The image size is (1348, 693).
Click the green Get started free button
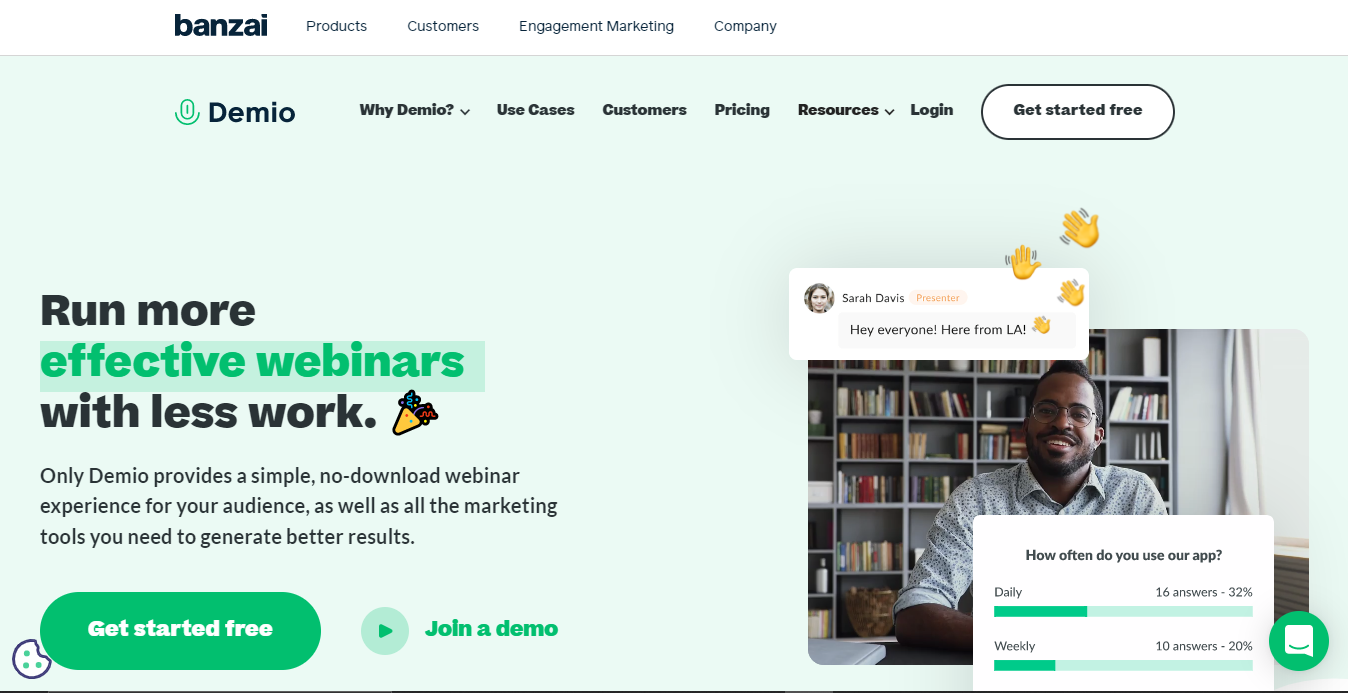click(x=180, y=631)
